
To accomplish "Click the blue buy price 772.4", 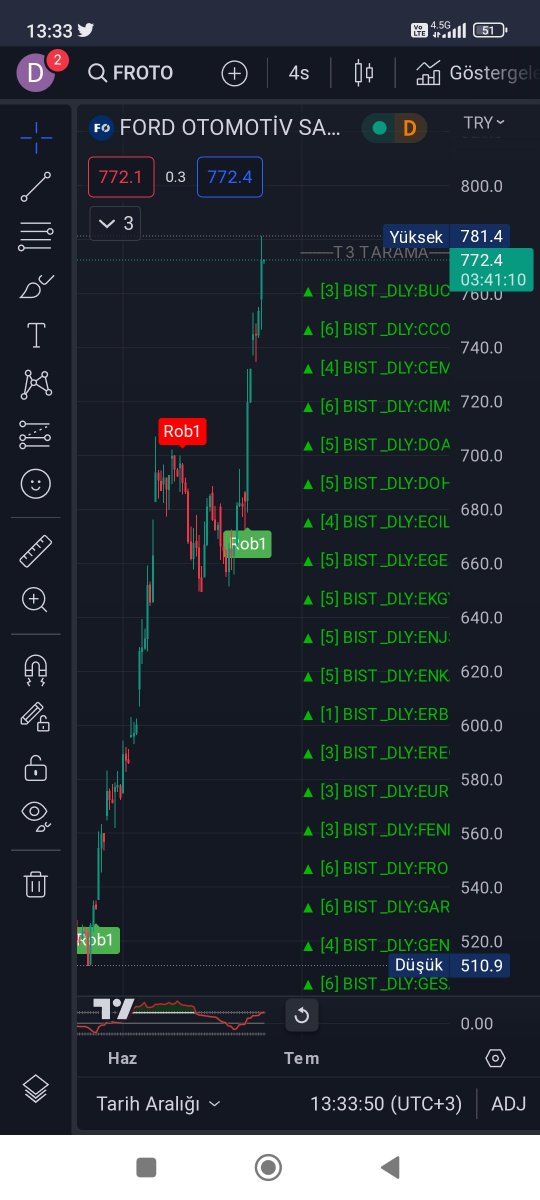I will tap(230, 177).
